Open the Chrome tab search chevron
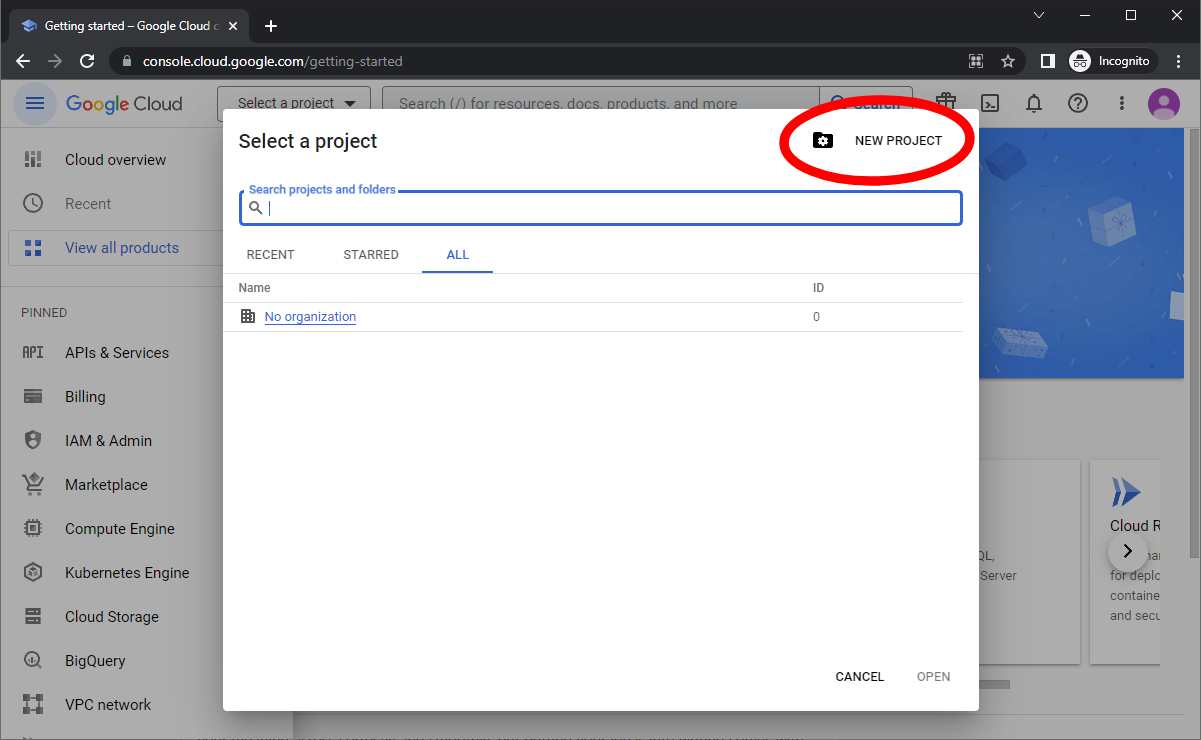The image size is (1201, 740). tap(1039, 15)
